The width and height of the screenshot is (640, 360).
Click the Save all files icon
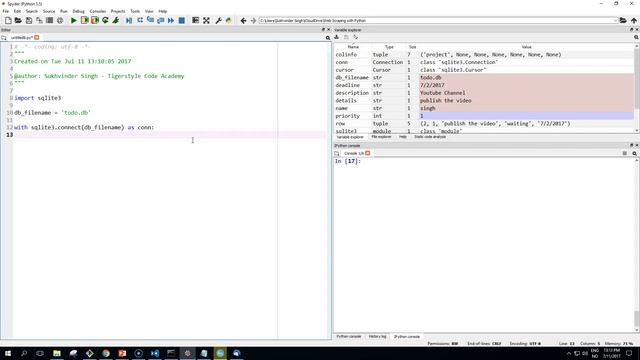point(39,20)
